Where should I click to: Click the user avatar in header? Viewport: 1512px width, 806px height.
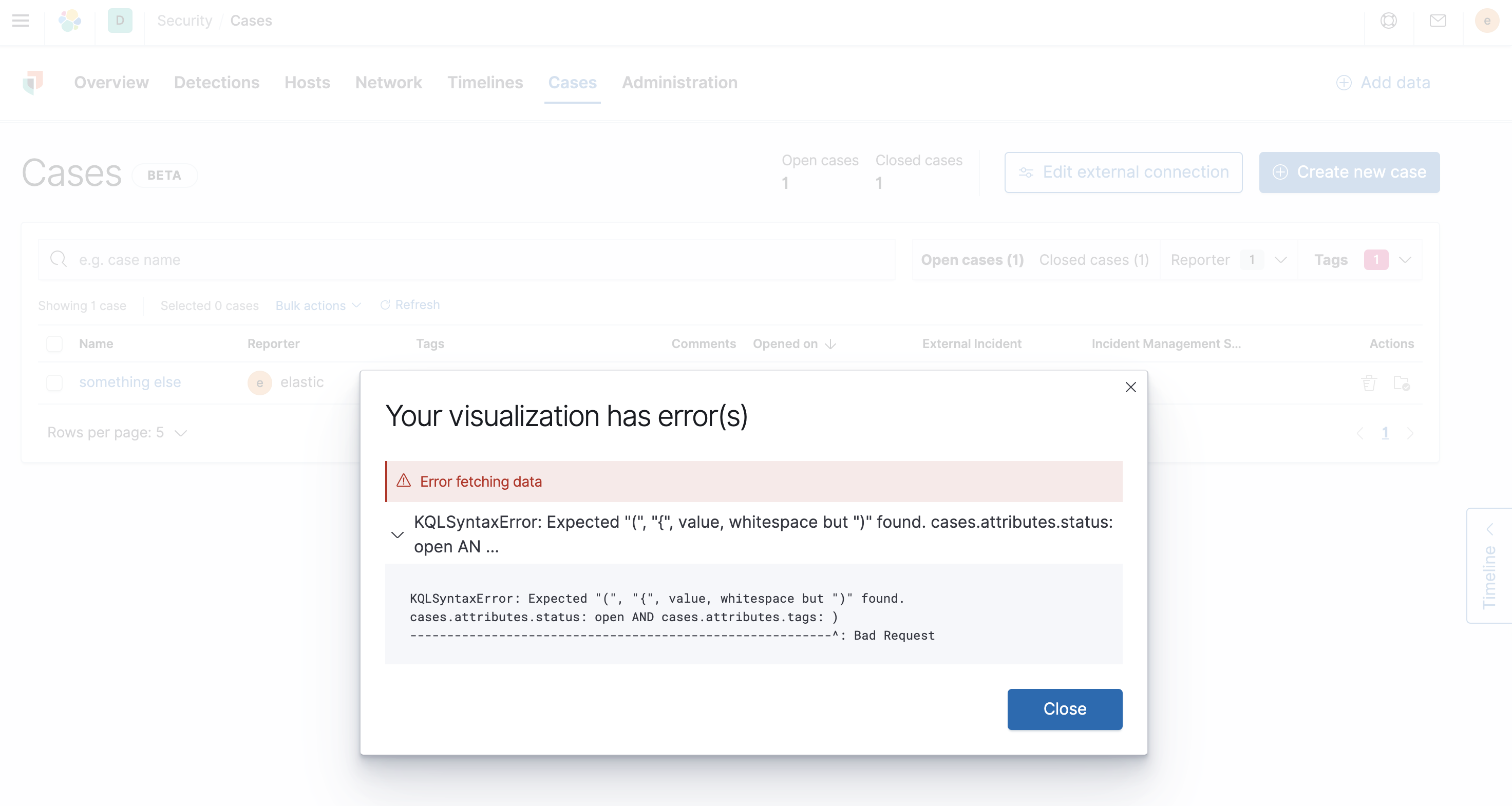coord(1487,21)
